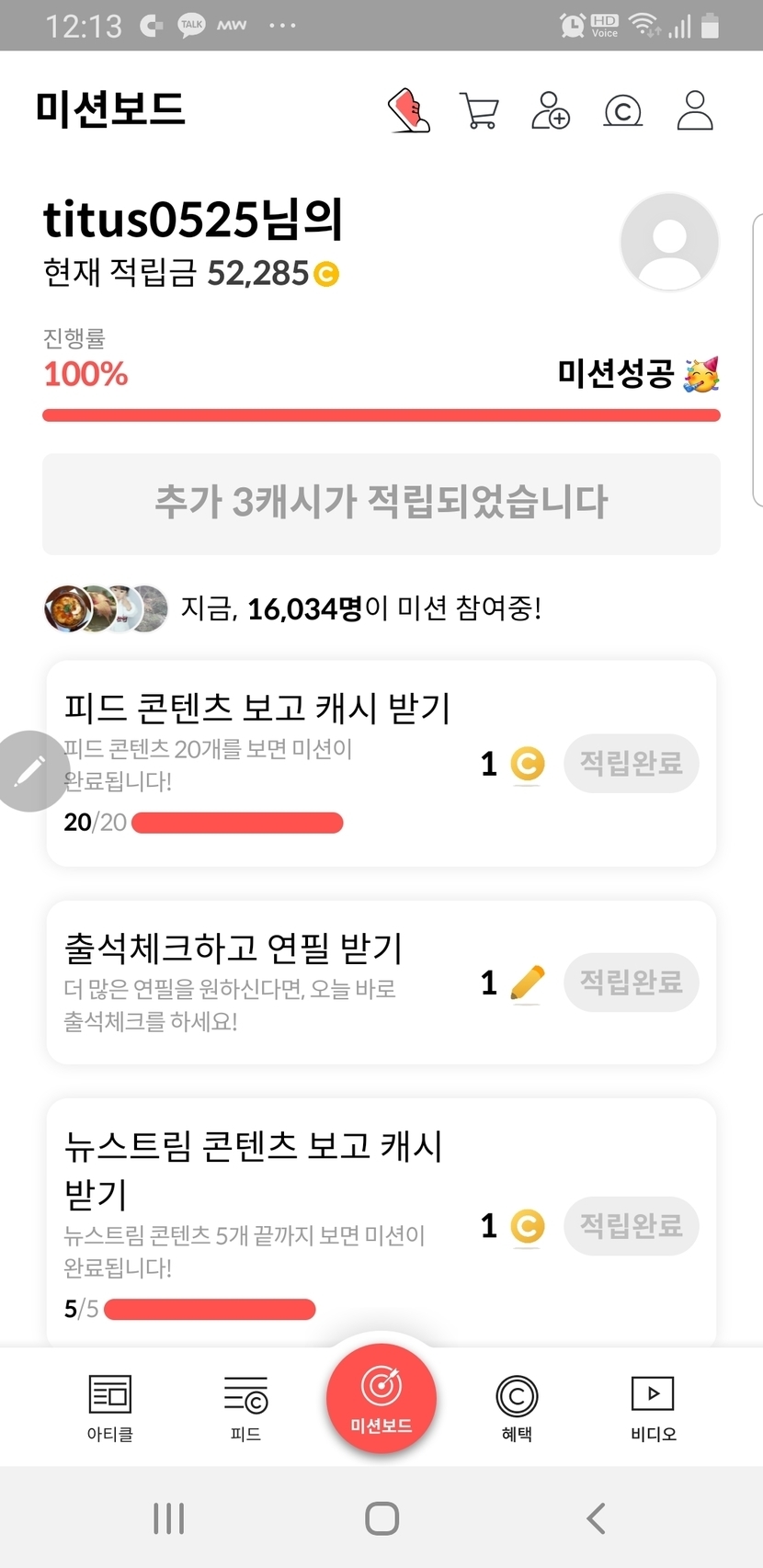Switch to the 아티클 tab
Image resolution: width=763 pixels, height=1568 pixels.
click(x=110, y=1407)
